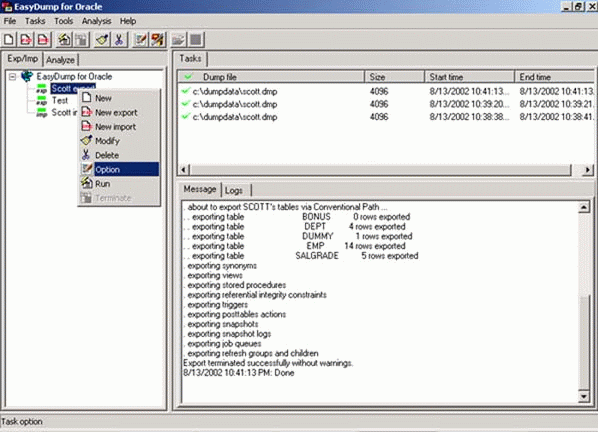Image resolution: width=598 pixels, height=432 pixels.
Task: Click the checkmark on the 10:39:20 dump row
Action: point(186,104)
